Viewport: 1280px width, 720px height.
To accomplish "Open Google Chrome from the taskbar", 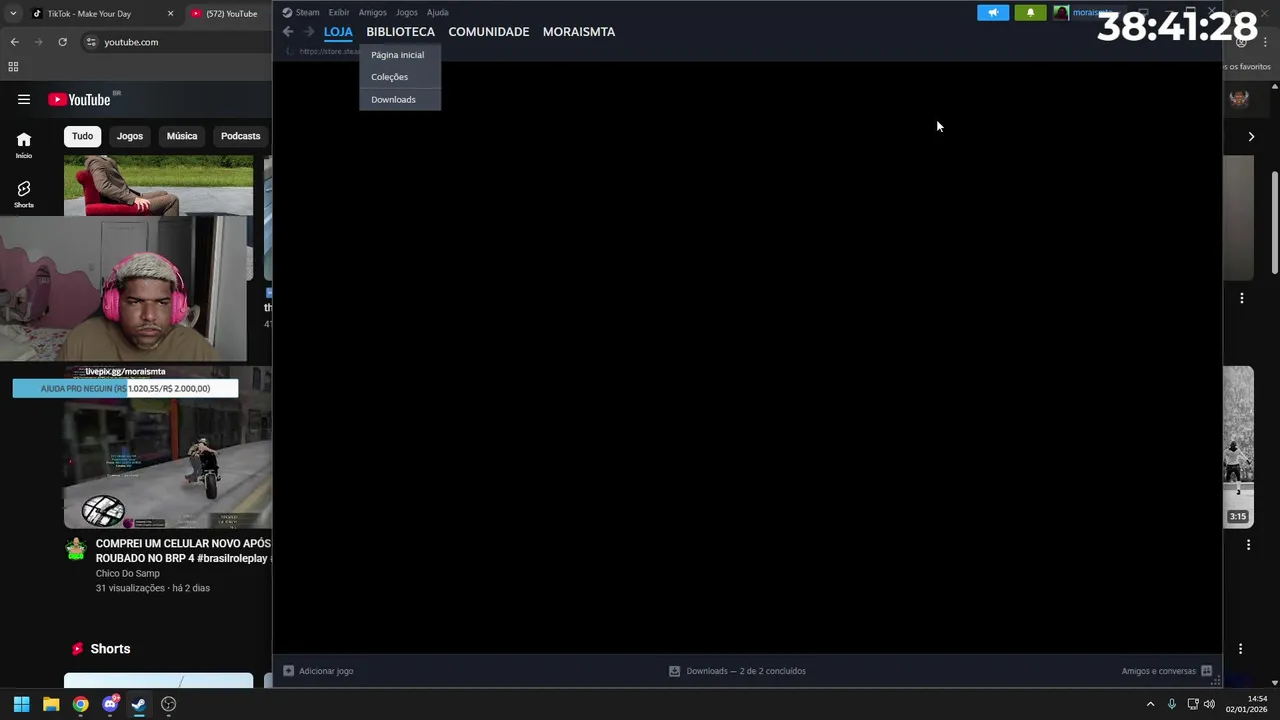I will (x=80, y=704).
